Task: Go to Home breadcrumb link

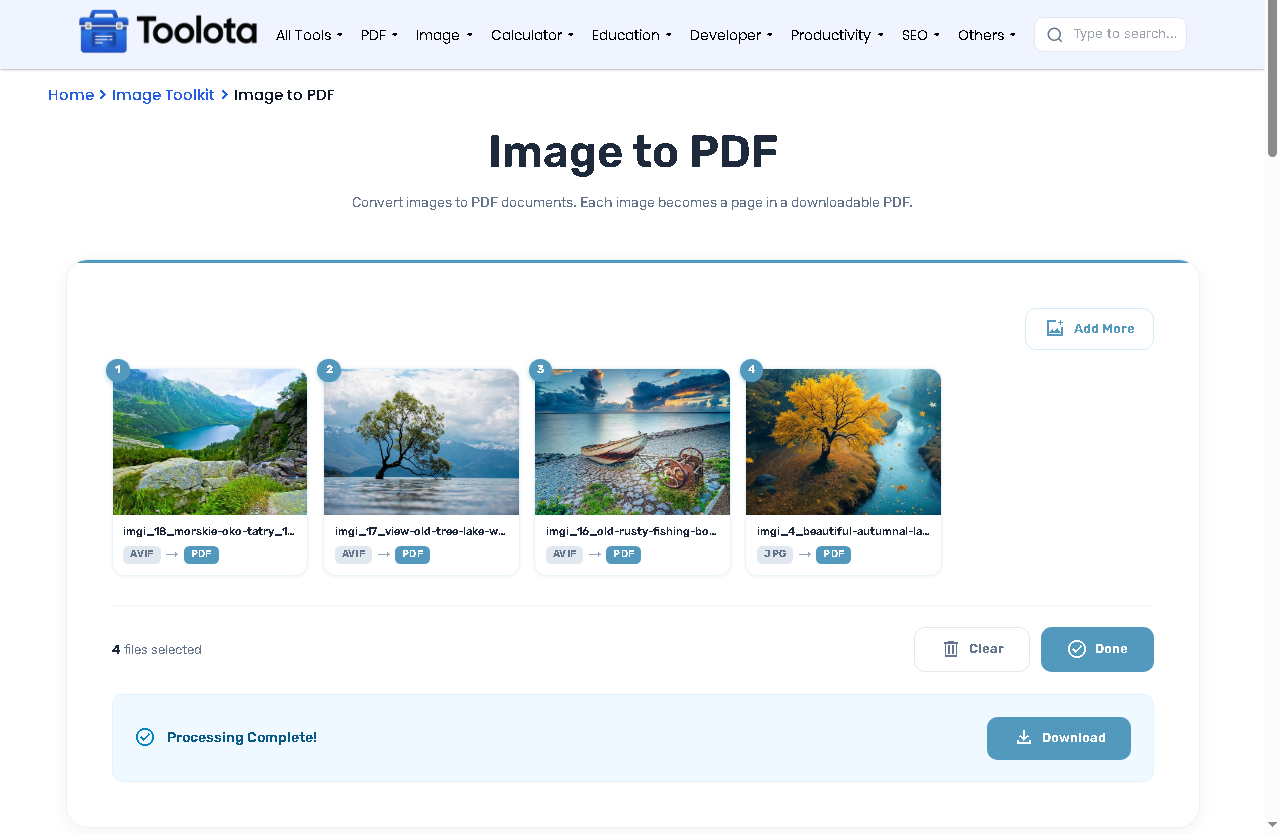Action: click(71, 95)
